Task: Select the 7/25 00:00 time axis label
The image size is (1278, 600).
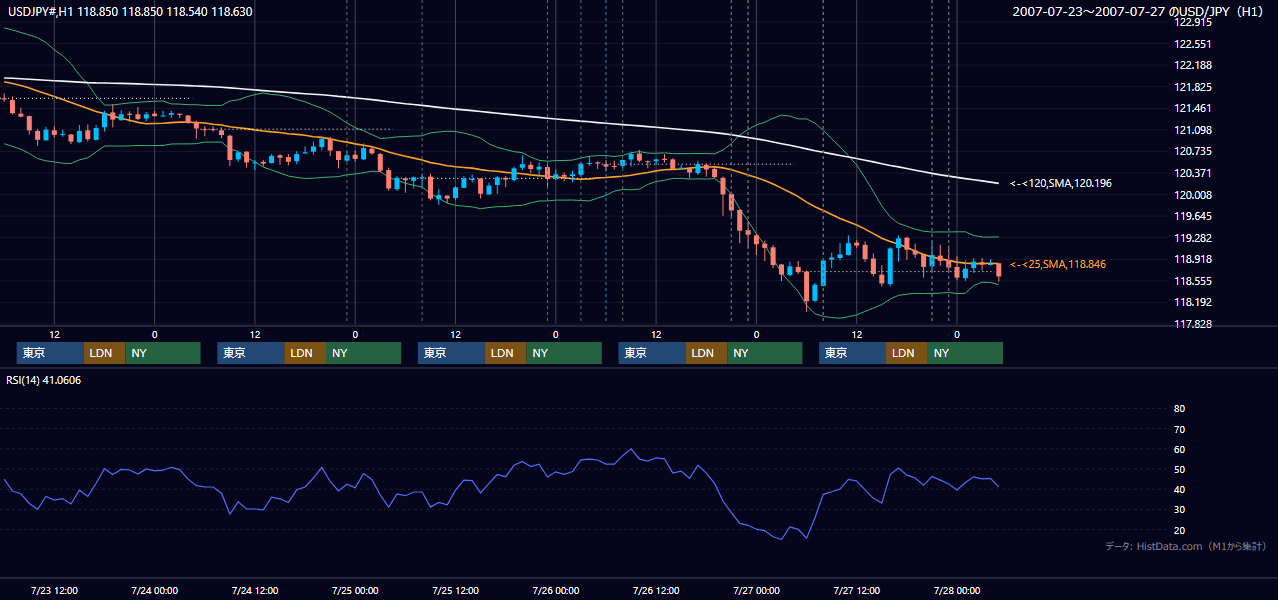Action: [355, 590]
